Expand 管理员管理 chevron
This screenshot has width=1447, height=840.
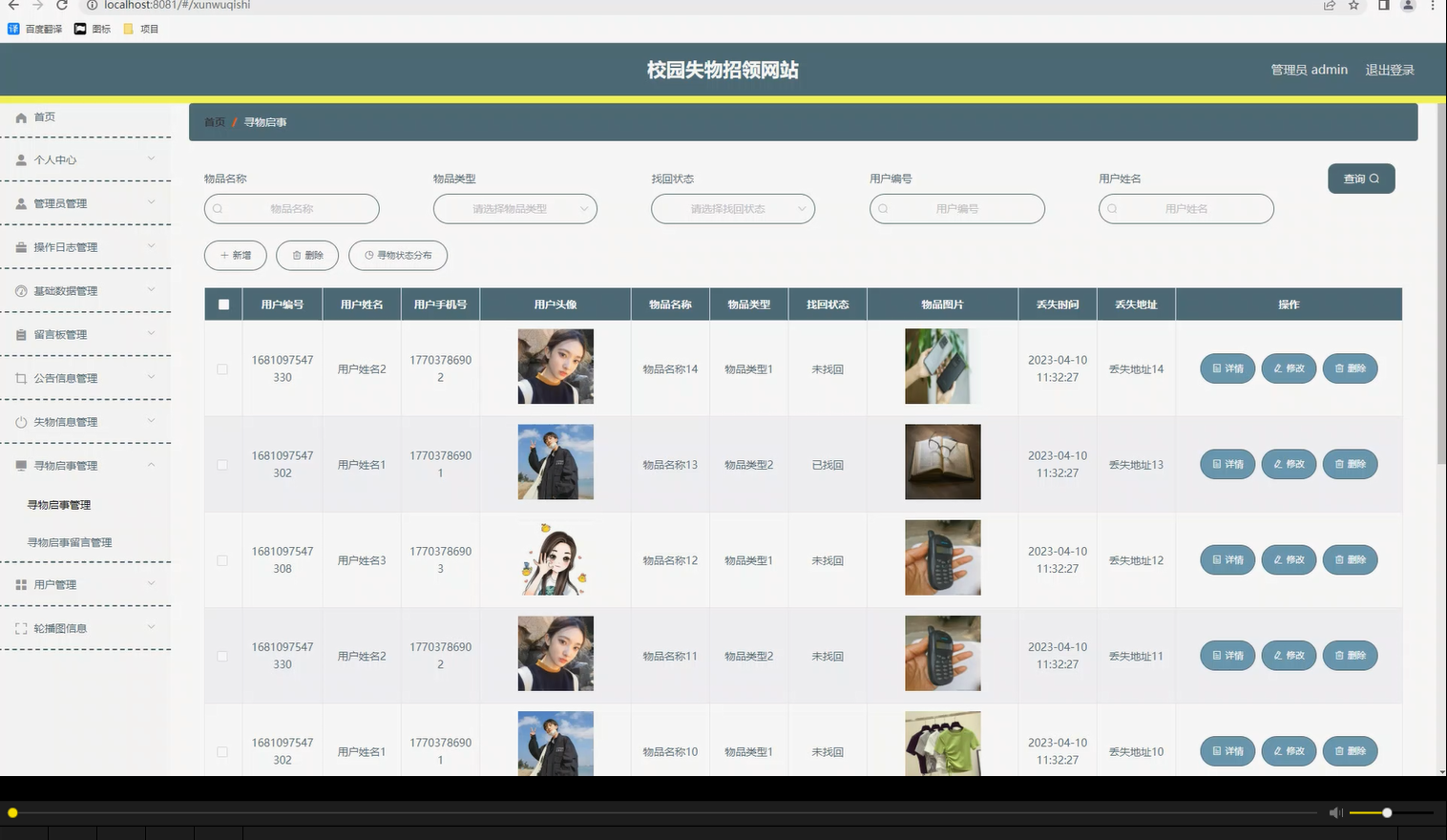click(151, 202)
